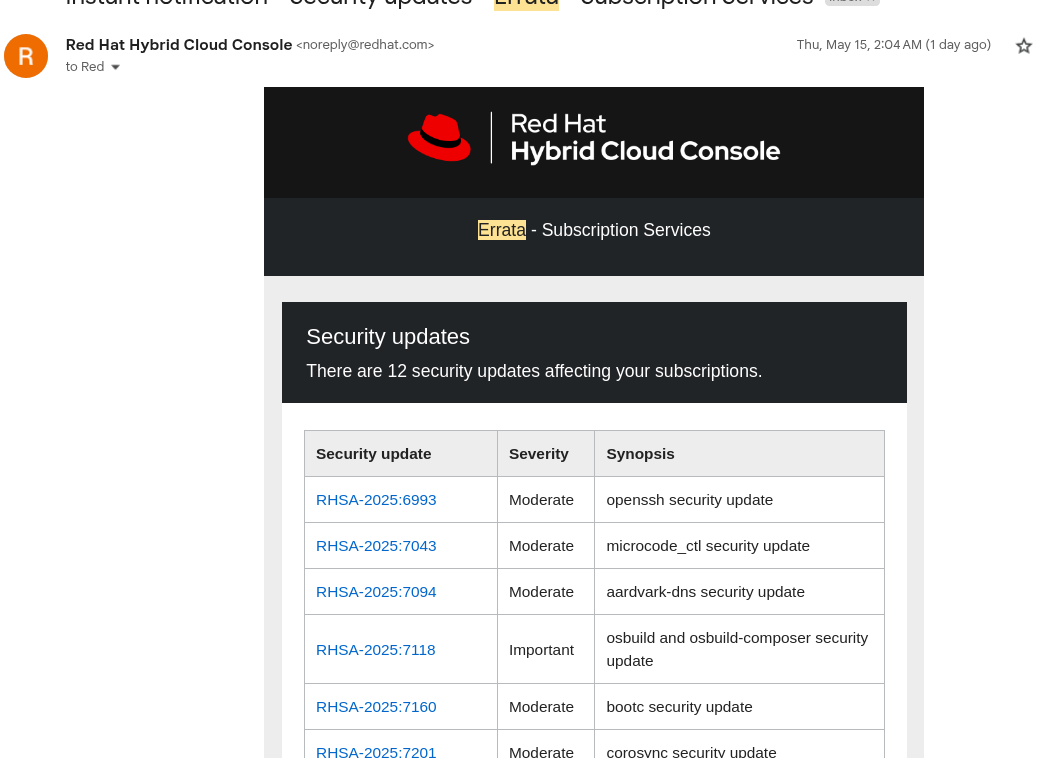Star this Red Hat email
1056x758 pixels.
(1023, 46)
